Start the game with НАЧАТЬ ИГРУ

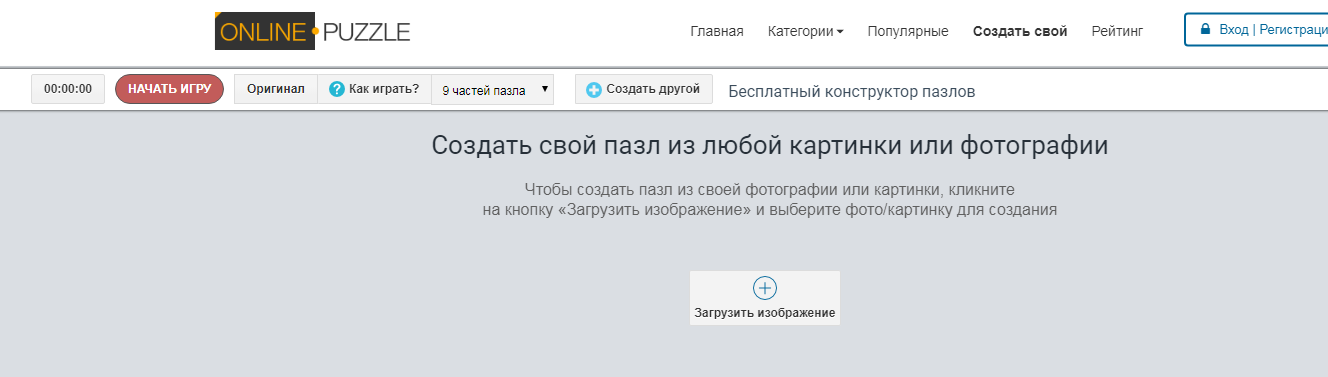169,89
